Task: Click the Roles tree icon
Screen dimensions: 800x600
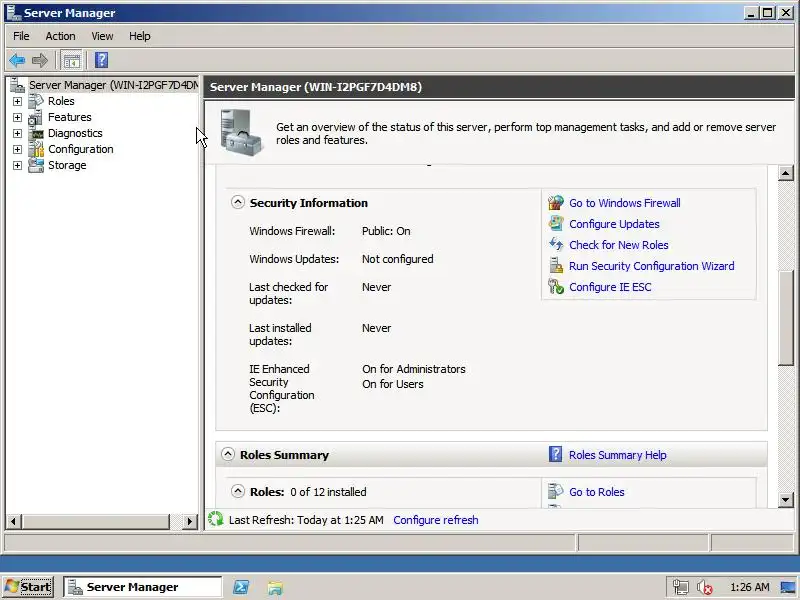Action: (36, 101)
